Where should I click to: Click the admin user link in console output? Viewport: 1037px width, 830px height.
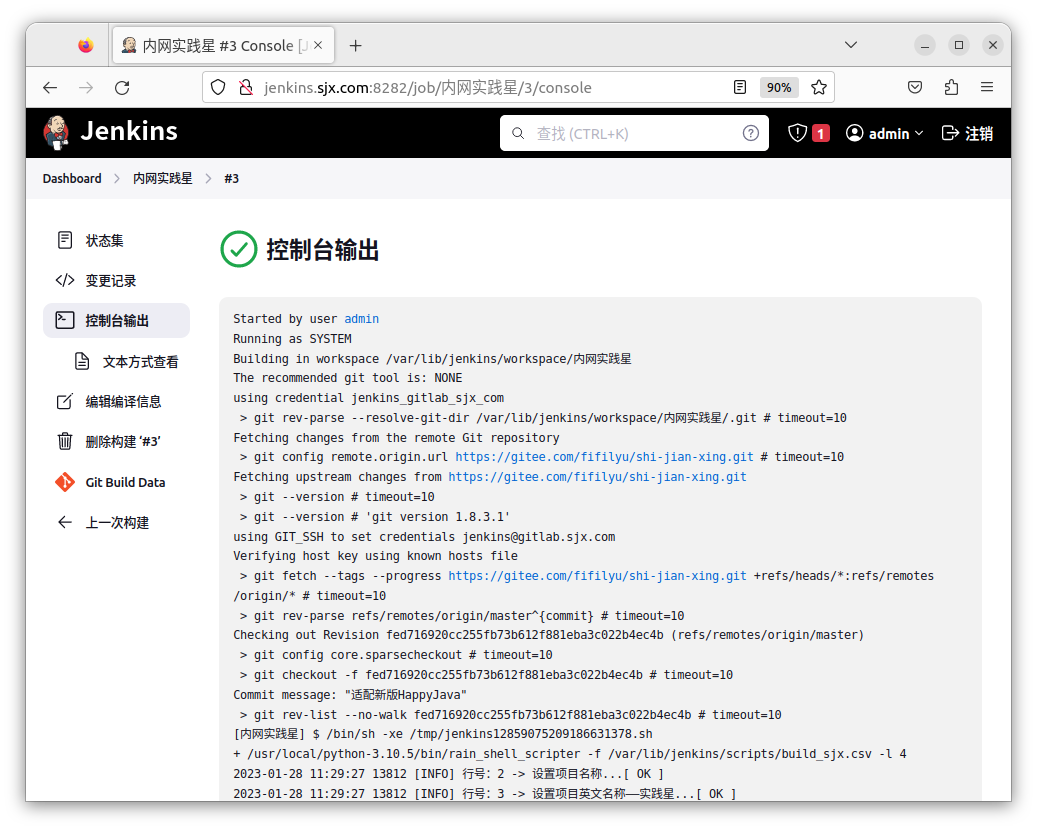[x=361, y=319]
